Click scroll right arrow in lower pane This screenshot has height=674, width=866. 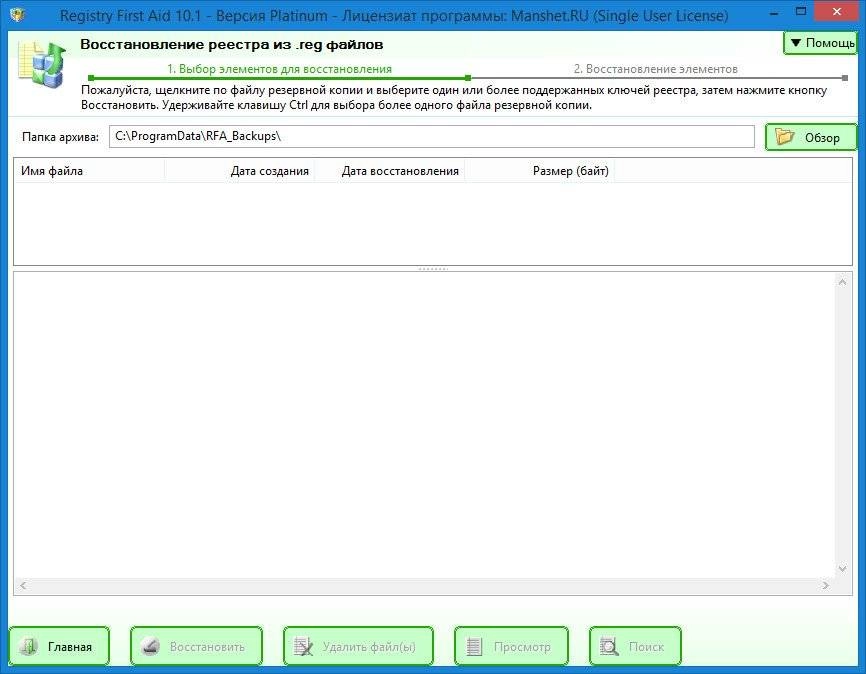tap(826, 585)
